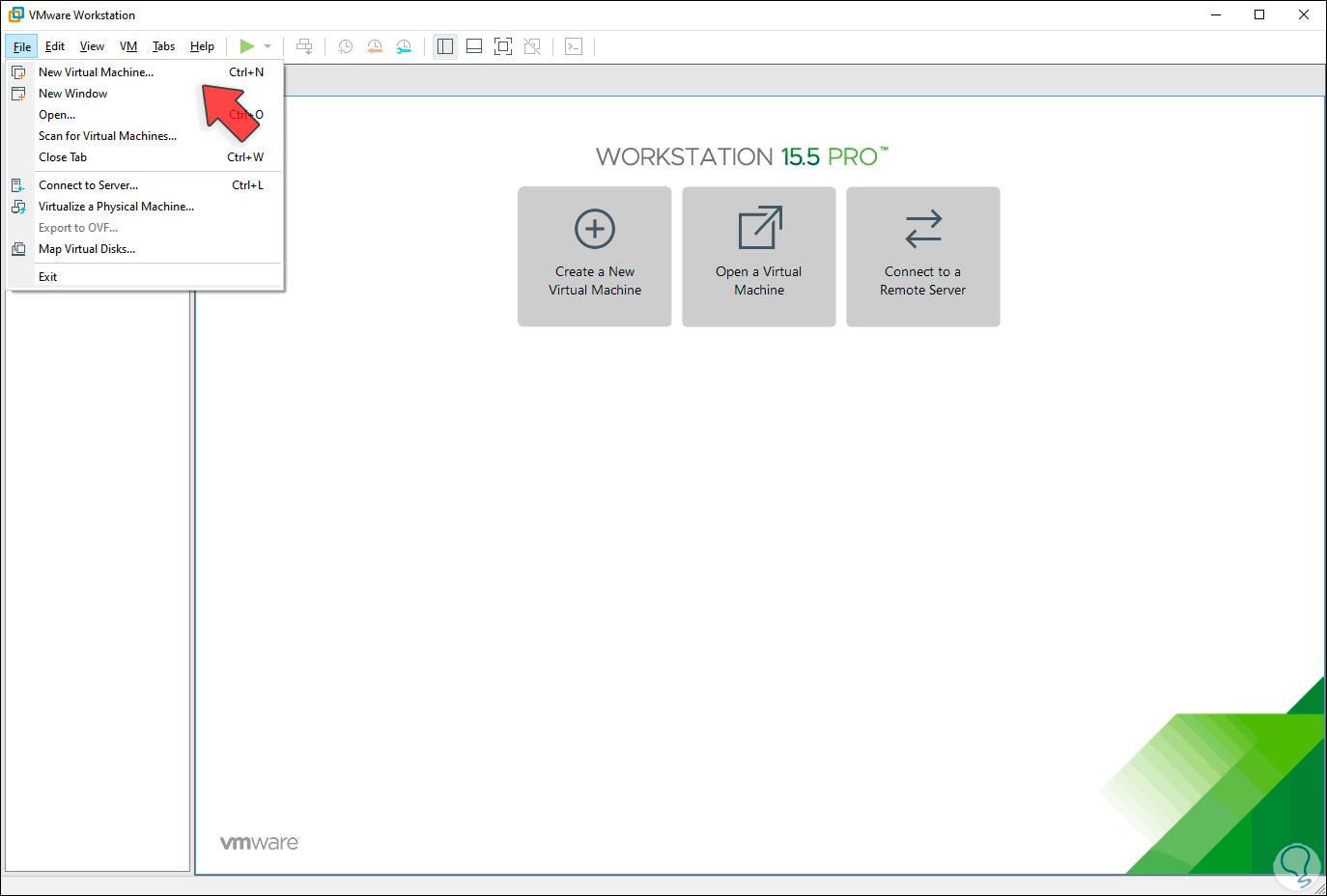This screenshot has height=896, width=1327.
Task: Open the Edit menu
Action: click(55, 46)
